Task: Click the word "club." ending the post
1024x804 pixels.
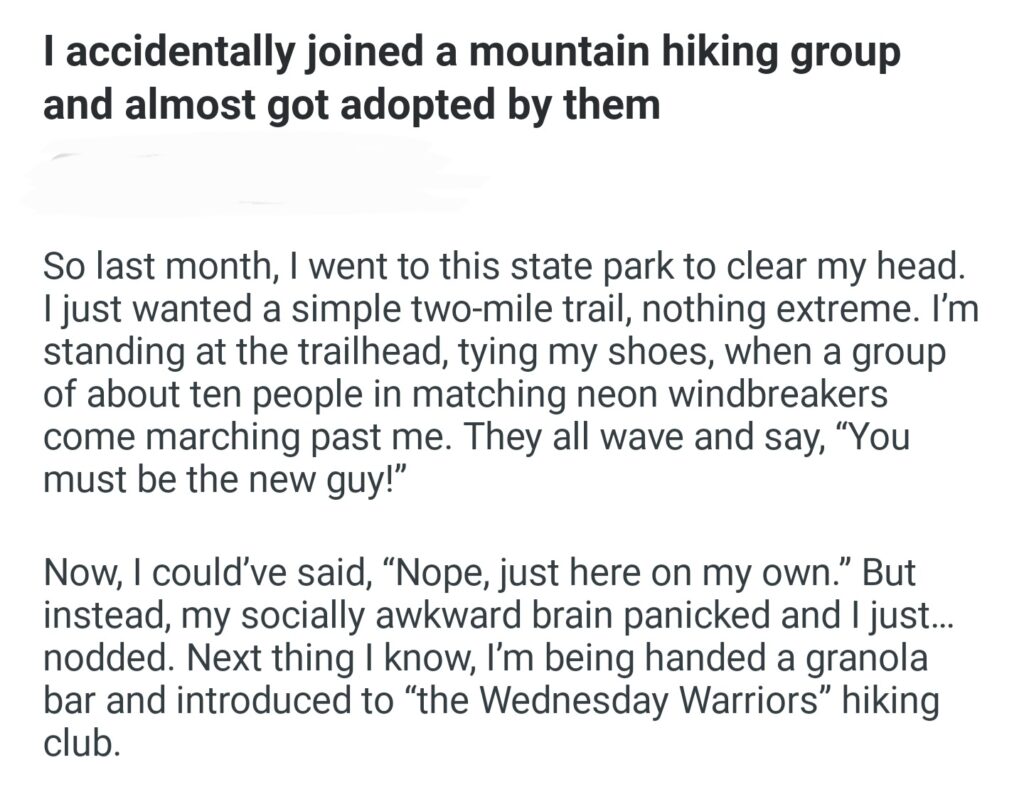Action: pos(80,742)
